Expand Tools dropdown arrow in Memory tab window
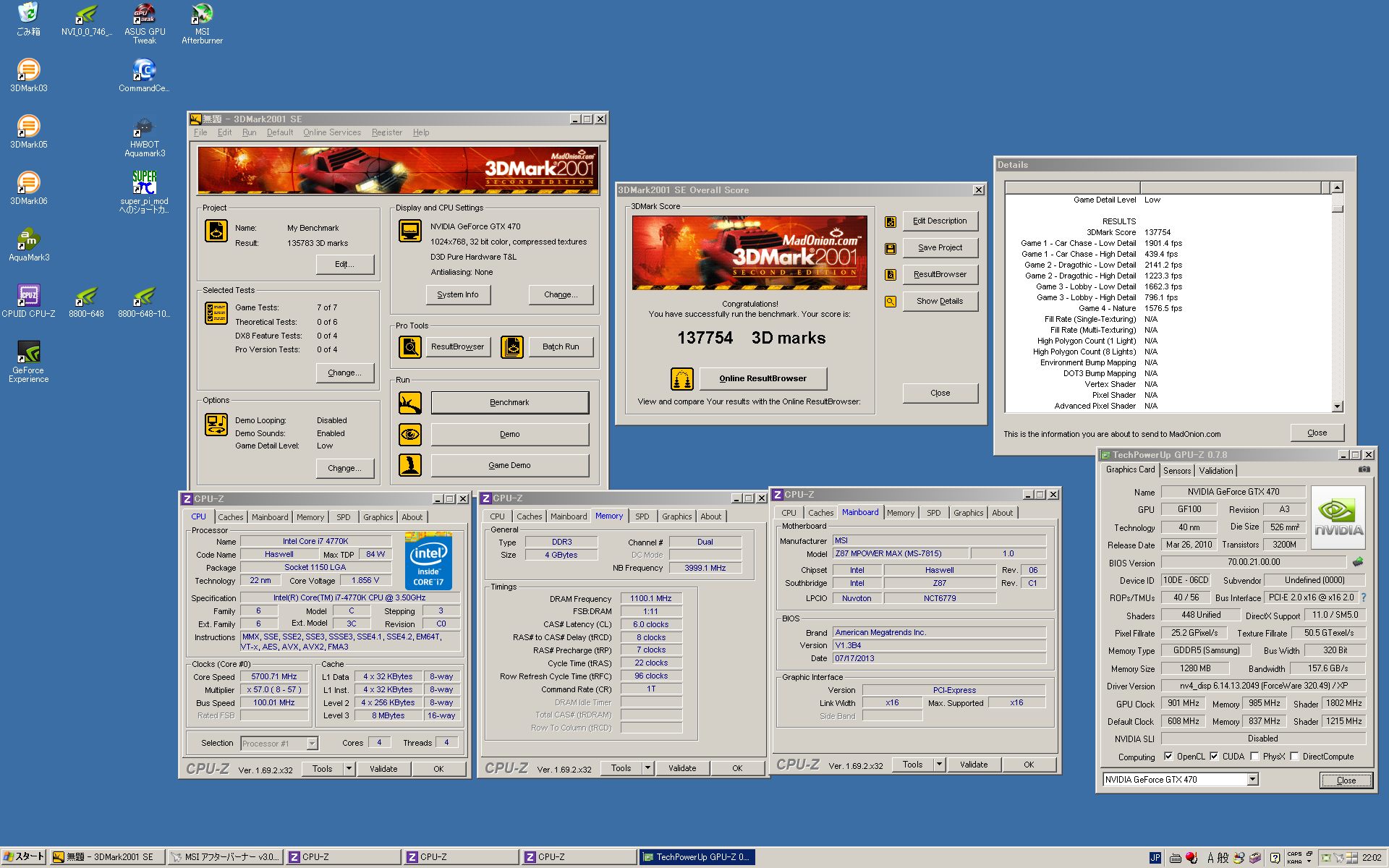 [647, 768]
